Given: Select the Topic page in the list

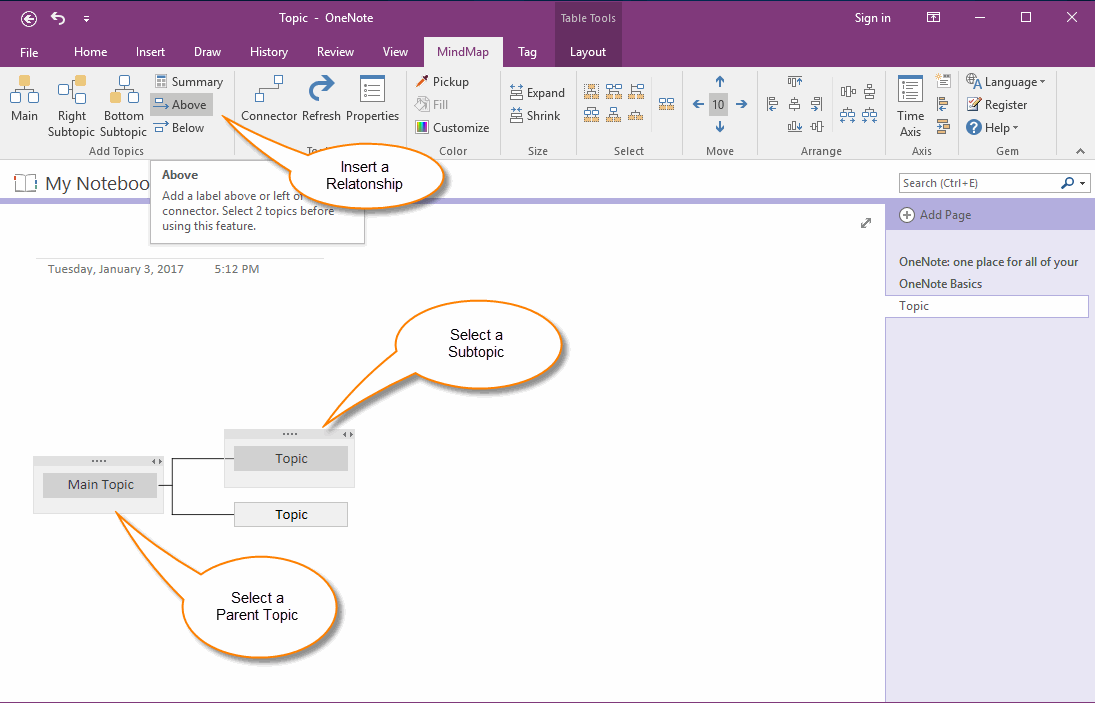Looking at the screenshot, I should tap(987, 306).
